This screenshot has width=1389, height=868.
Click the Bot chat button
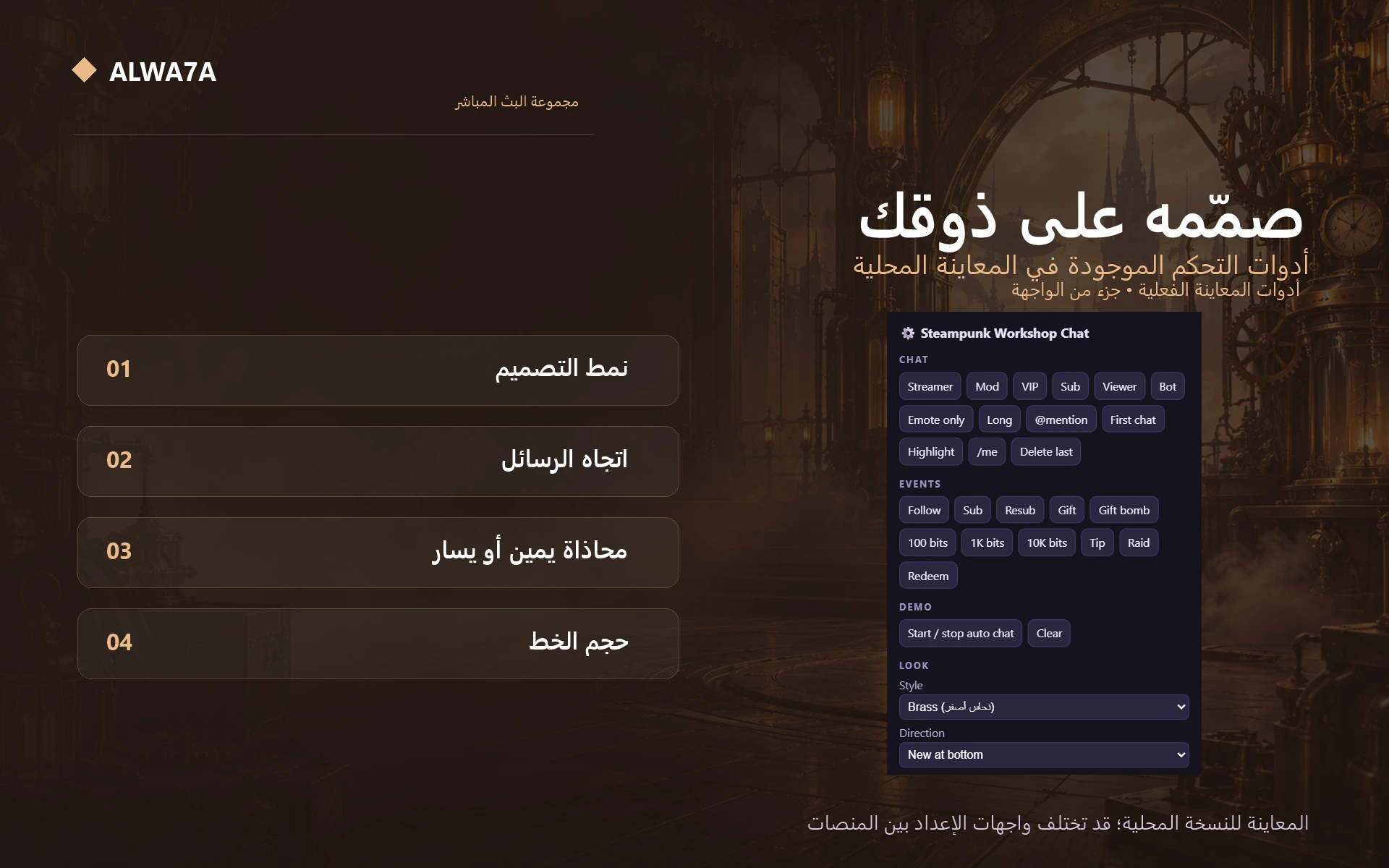(x=1168, y=387)
